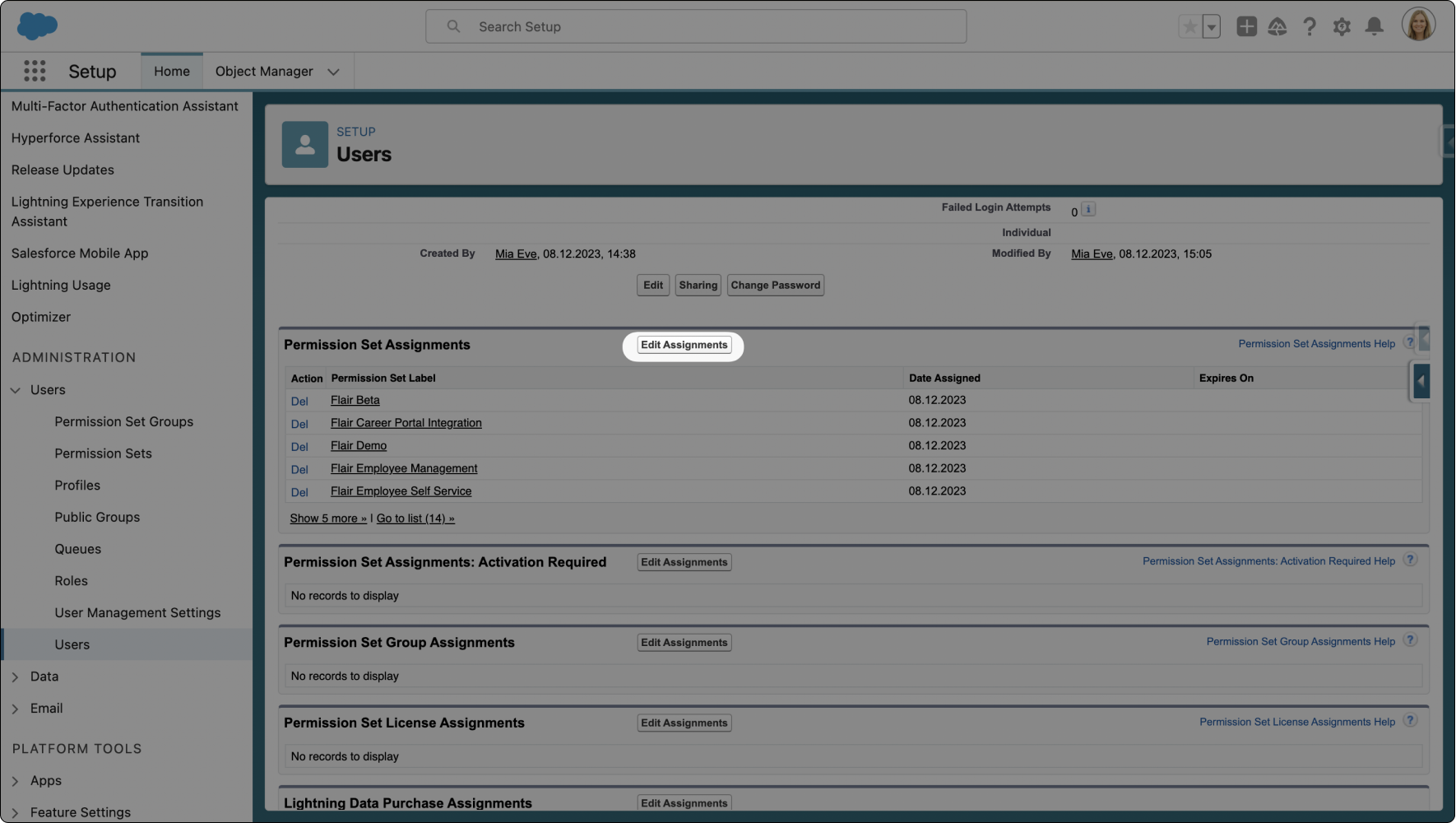The image size is (1456, 823).
Task: Open the Trailhead guidance center icon
Action: (x=1277, y=26)
